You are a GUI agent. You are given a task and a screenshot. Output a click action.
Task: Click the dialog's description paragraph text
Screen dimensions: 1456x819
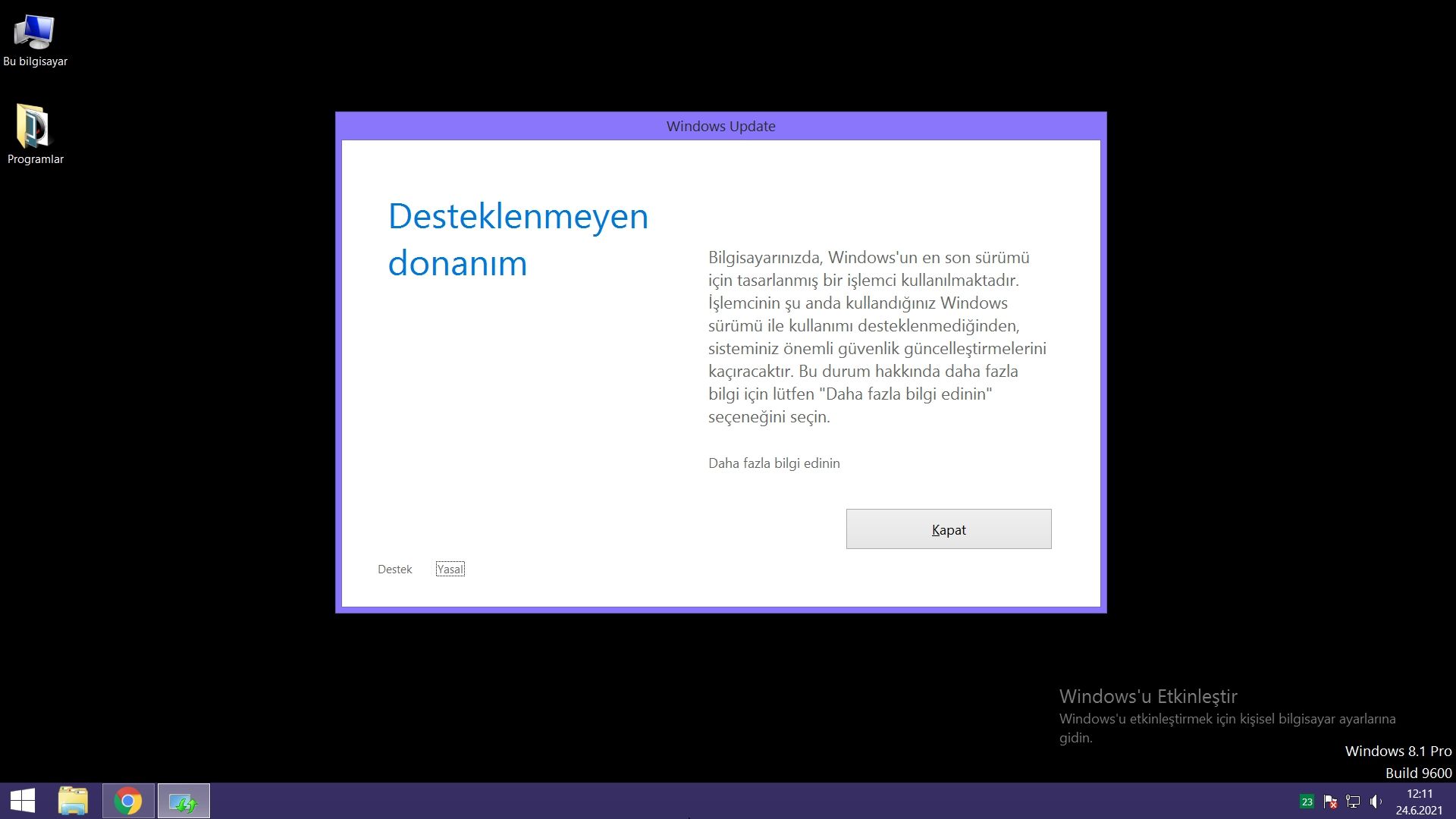click(x=877, y=337)
